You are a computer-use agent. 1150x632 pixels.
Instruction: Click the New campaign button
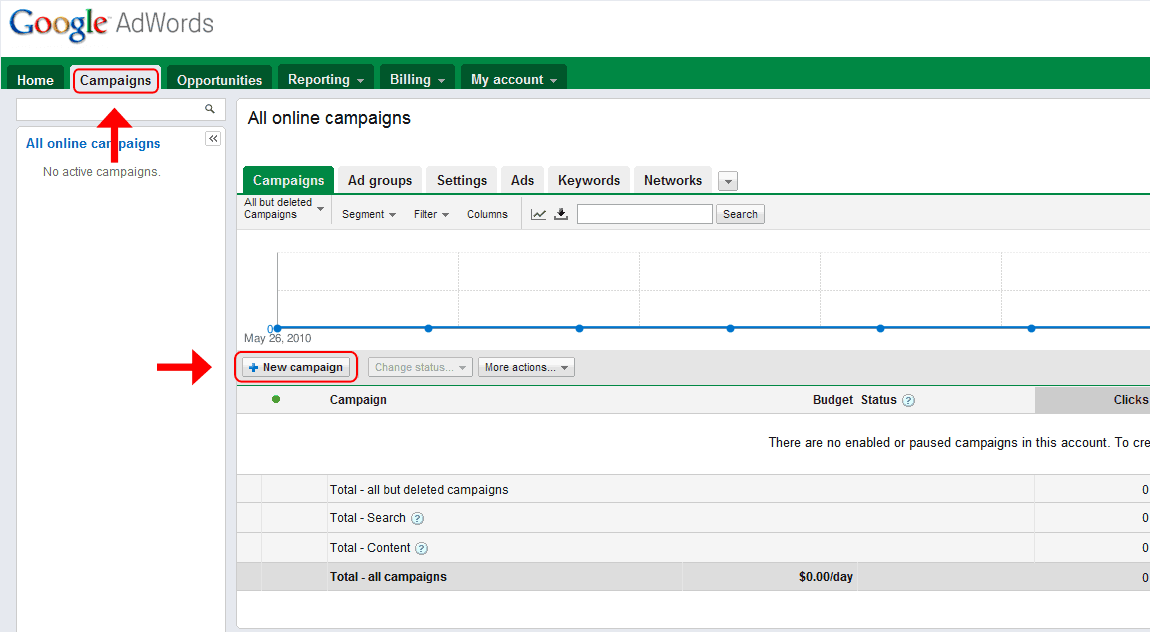click(296, 367)
